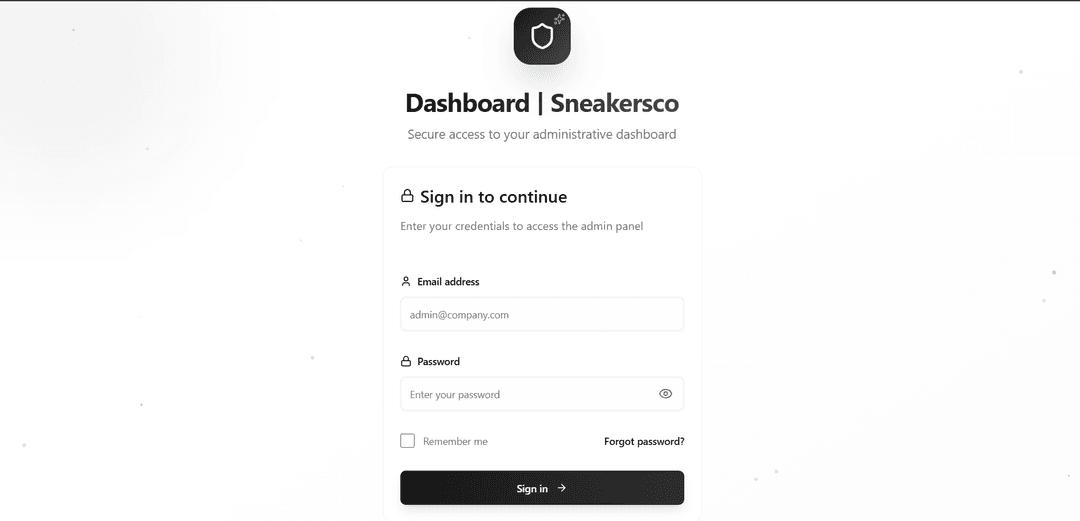1080x521 pixels.
Task: Click the lock icon beside the Password label
Action: click(x=406, y=362)
